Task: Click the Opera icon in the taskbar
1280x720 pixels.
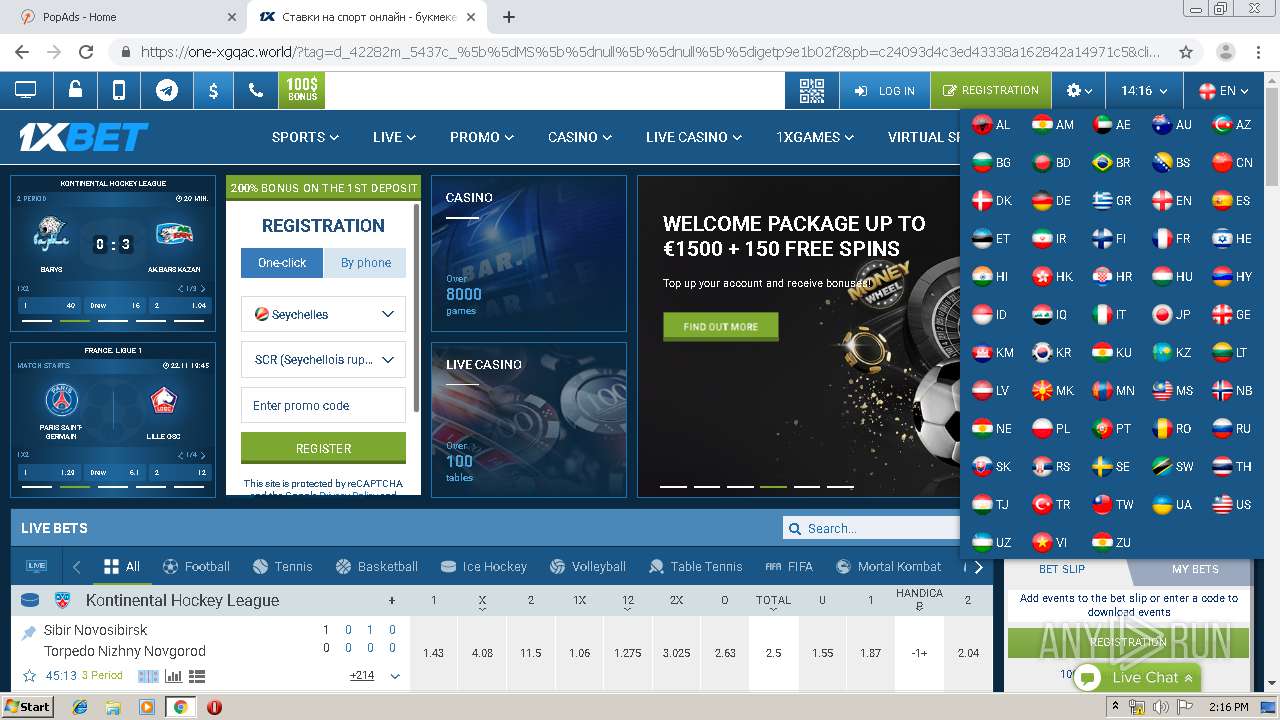Action: click(x=214, y=707)
